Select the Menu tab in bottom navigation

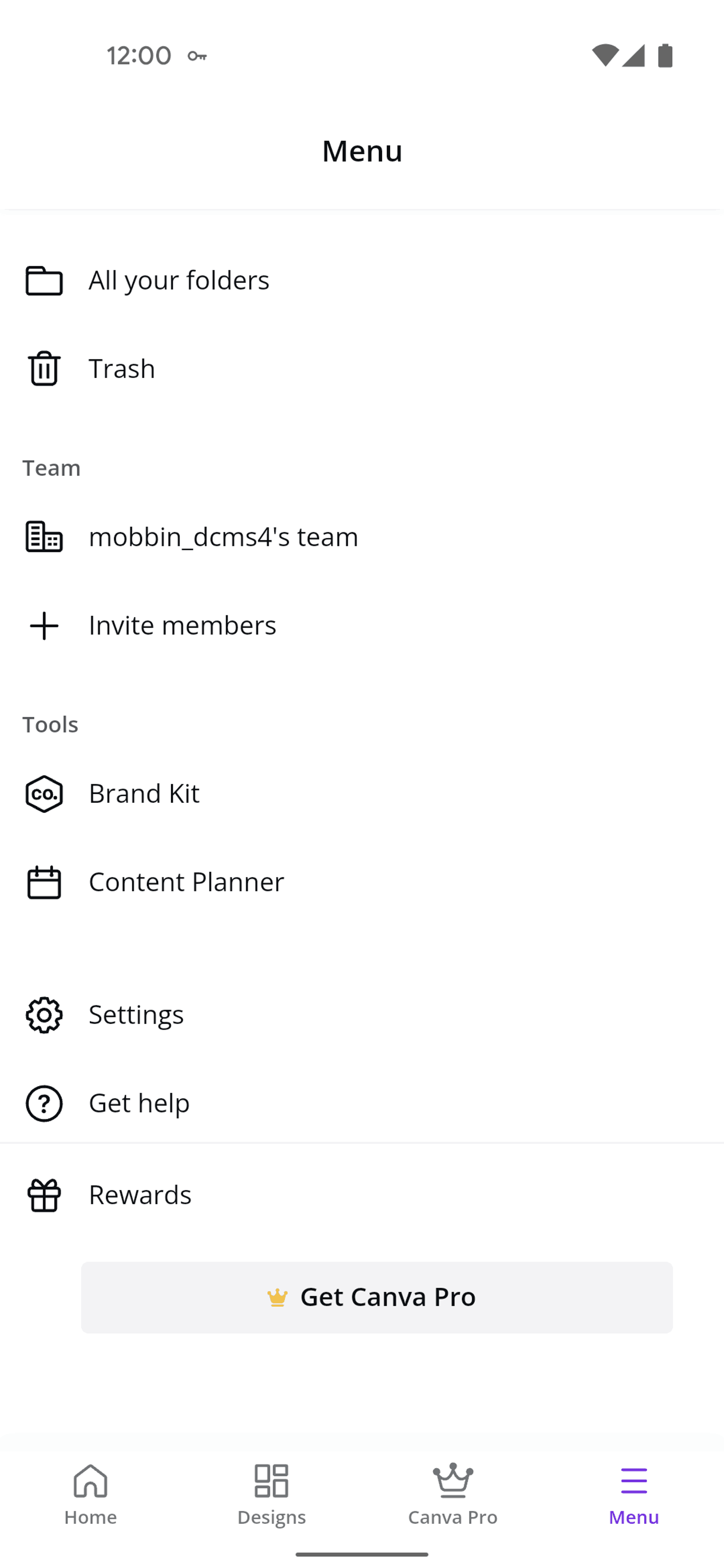(634, 1495)
